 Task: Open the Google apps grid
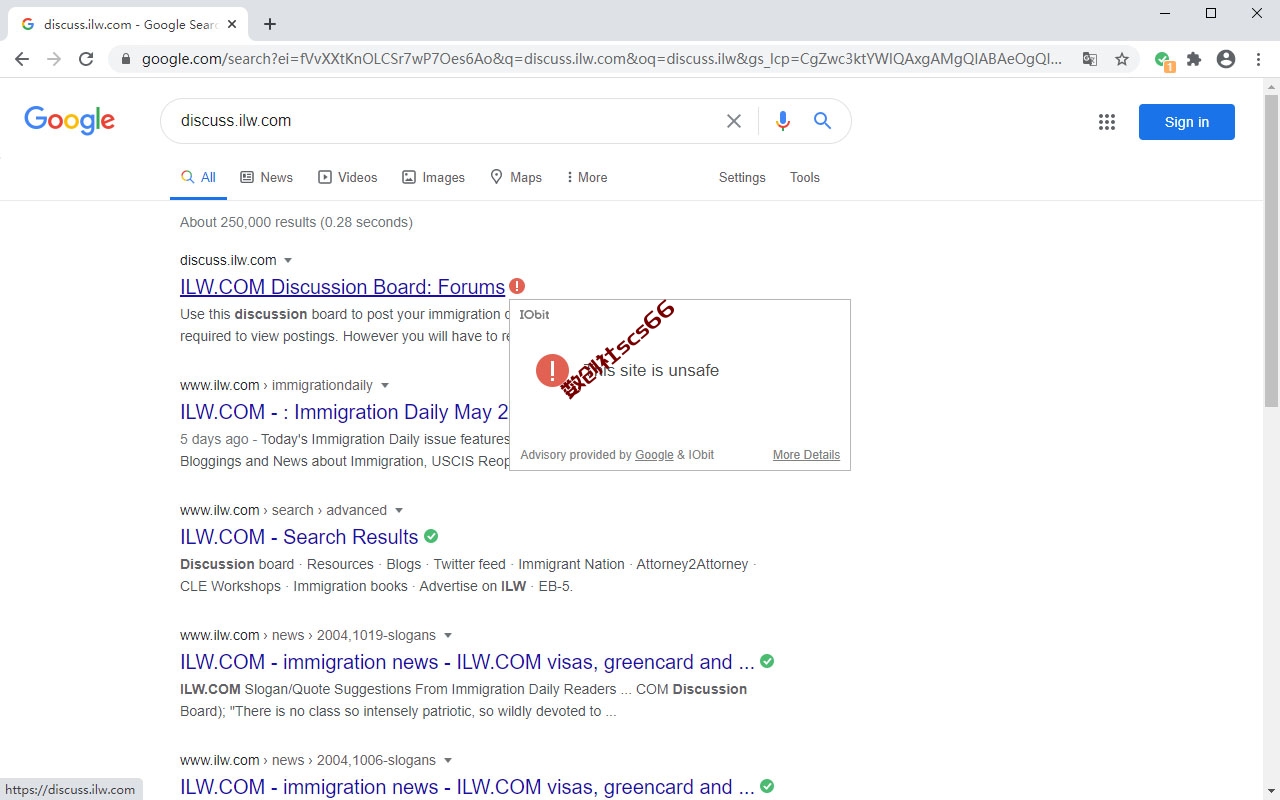click(1107, 122)
